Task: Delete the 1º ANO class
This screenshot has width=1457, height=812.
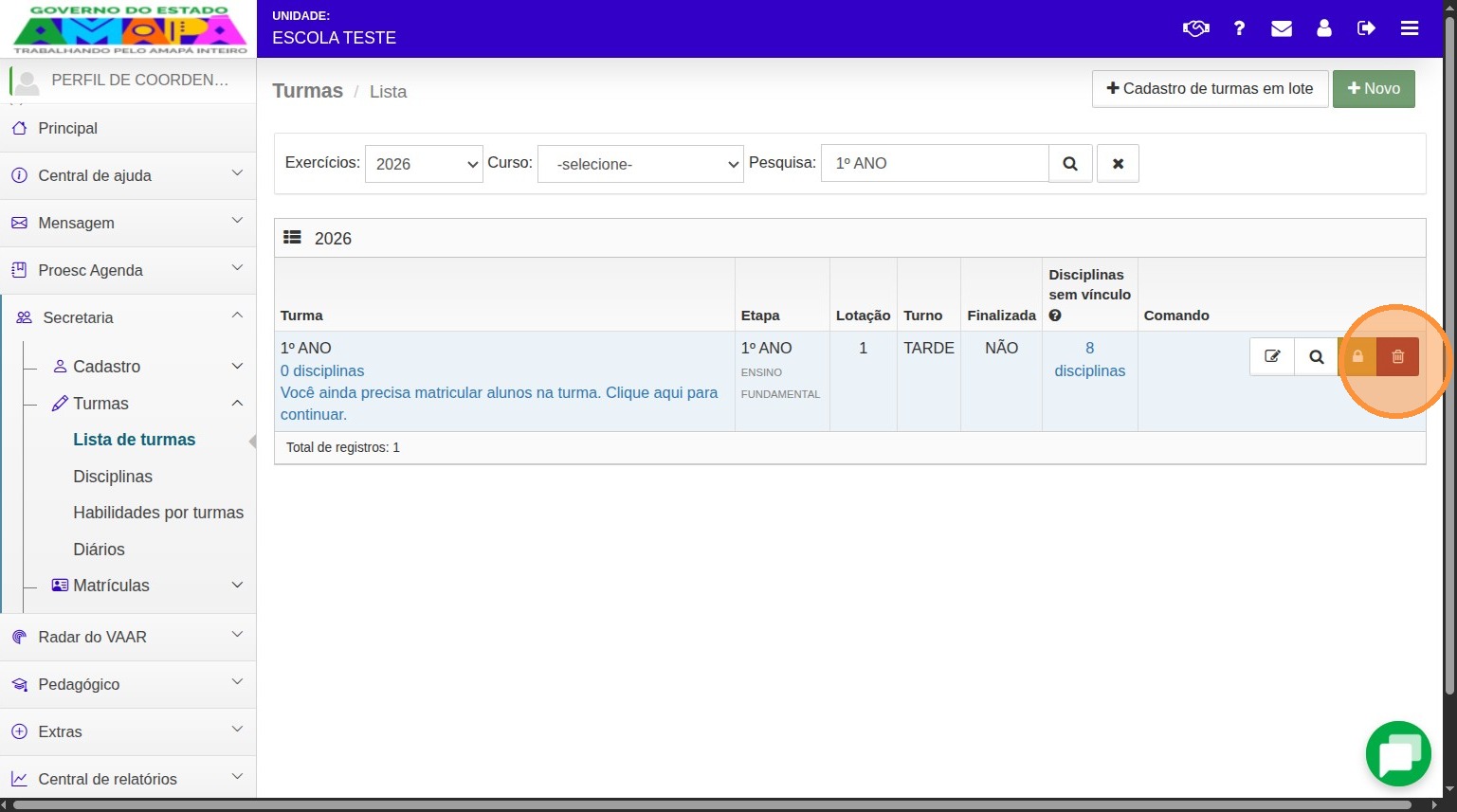Action: point(1397,356)
